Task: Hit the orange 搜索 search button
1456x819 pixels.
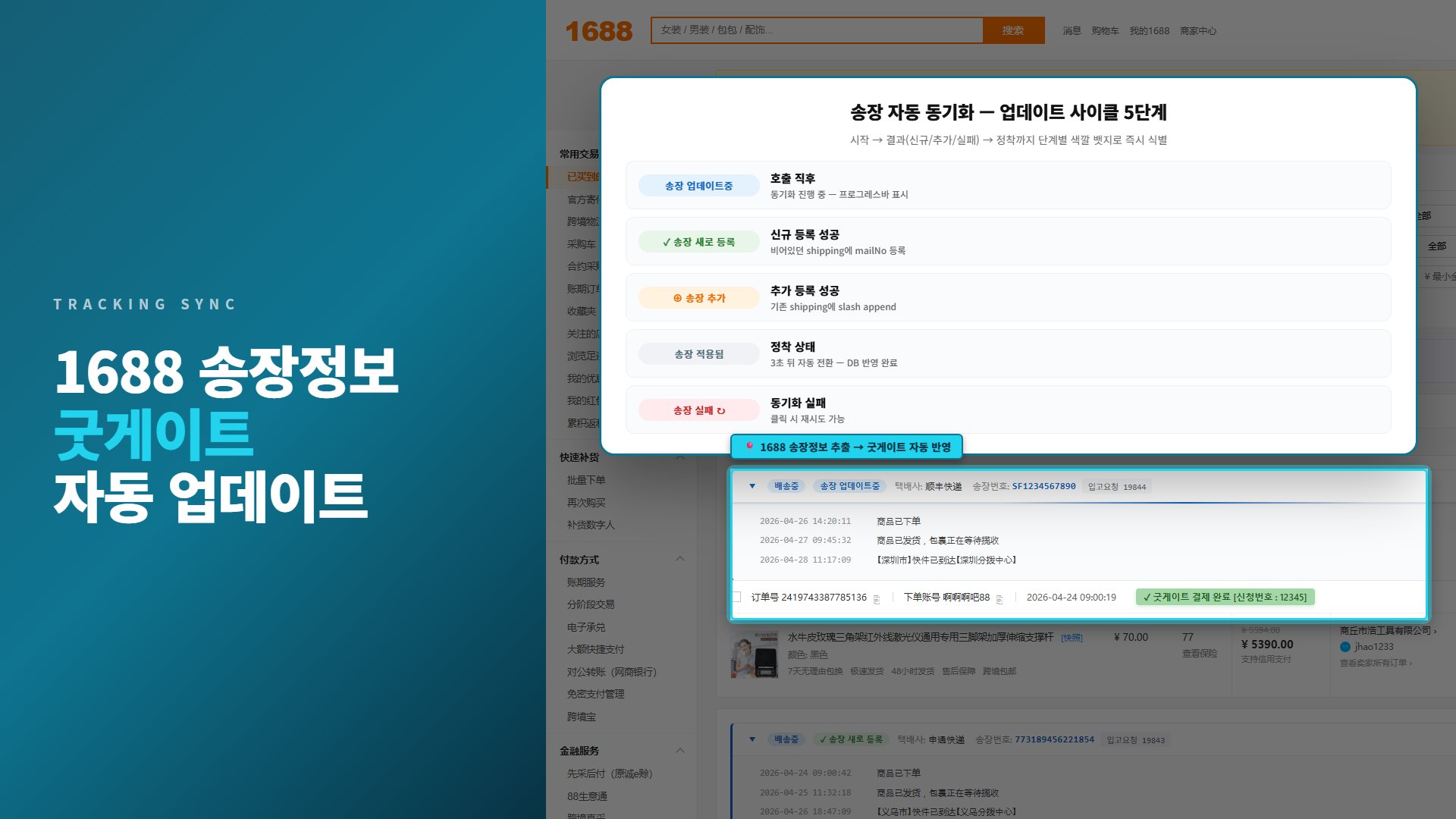Action: pos(1013,30)
